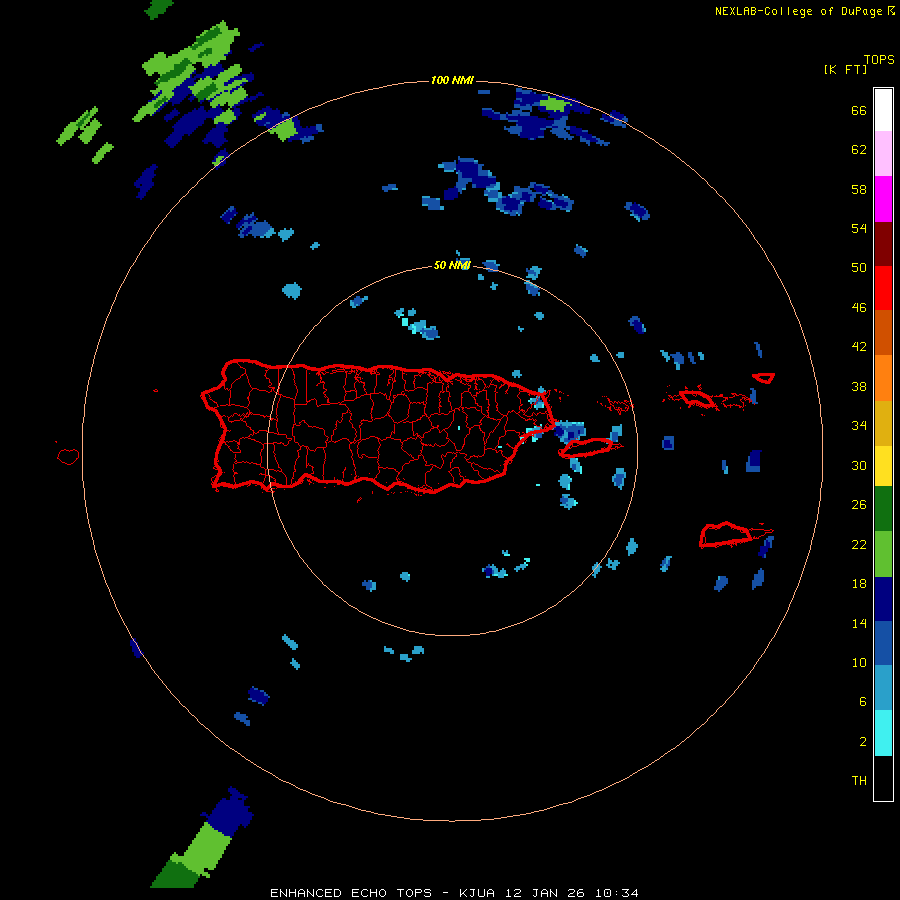
Task: Click the 50 NMI range ring label
Action: [x=452, y=265]
